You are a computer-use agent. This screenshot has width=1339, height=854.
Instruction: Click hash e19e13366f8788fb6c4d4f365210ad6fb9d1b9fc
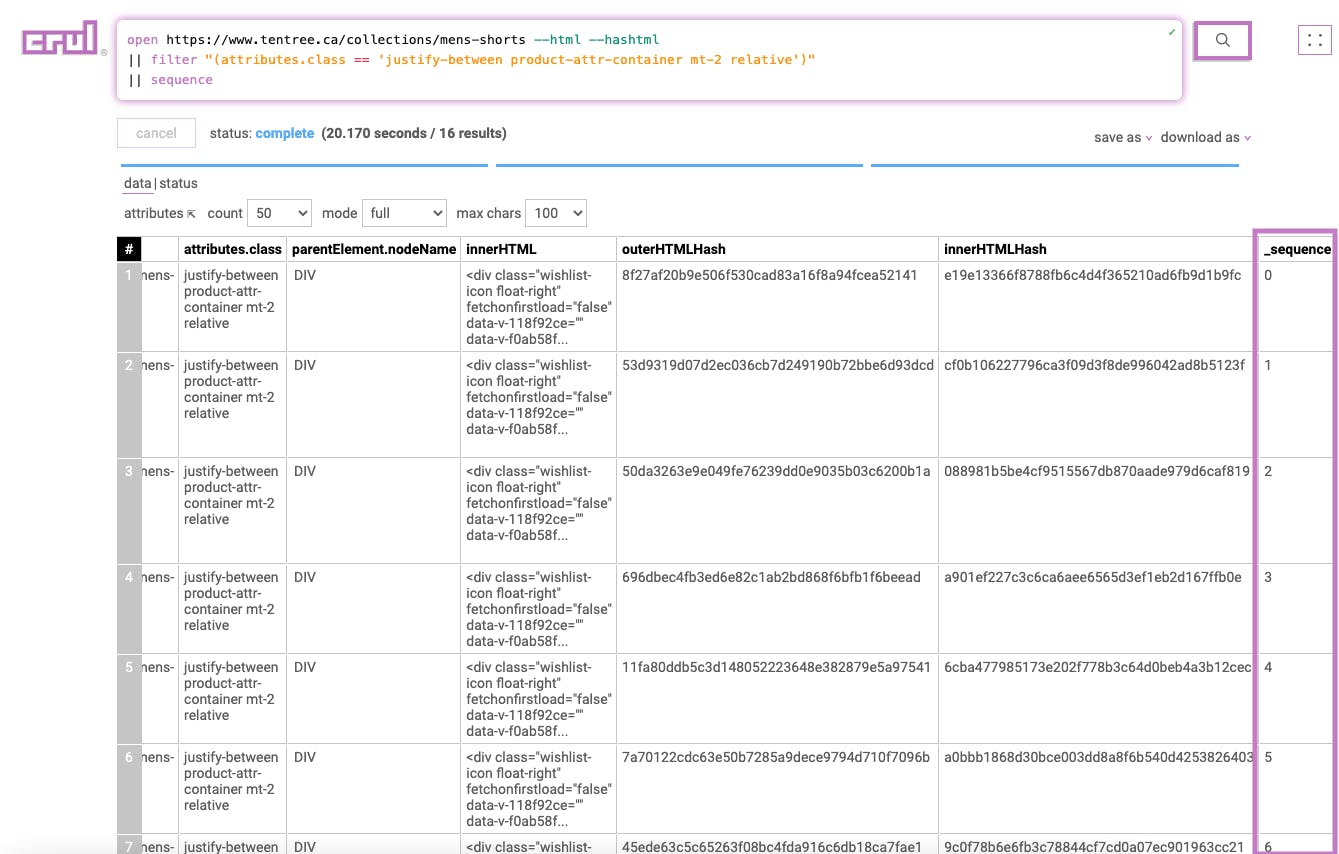point(1092,275)
